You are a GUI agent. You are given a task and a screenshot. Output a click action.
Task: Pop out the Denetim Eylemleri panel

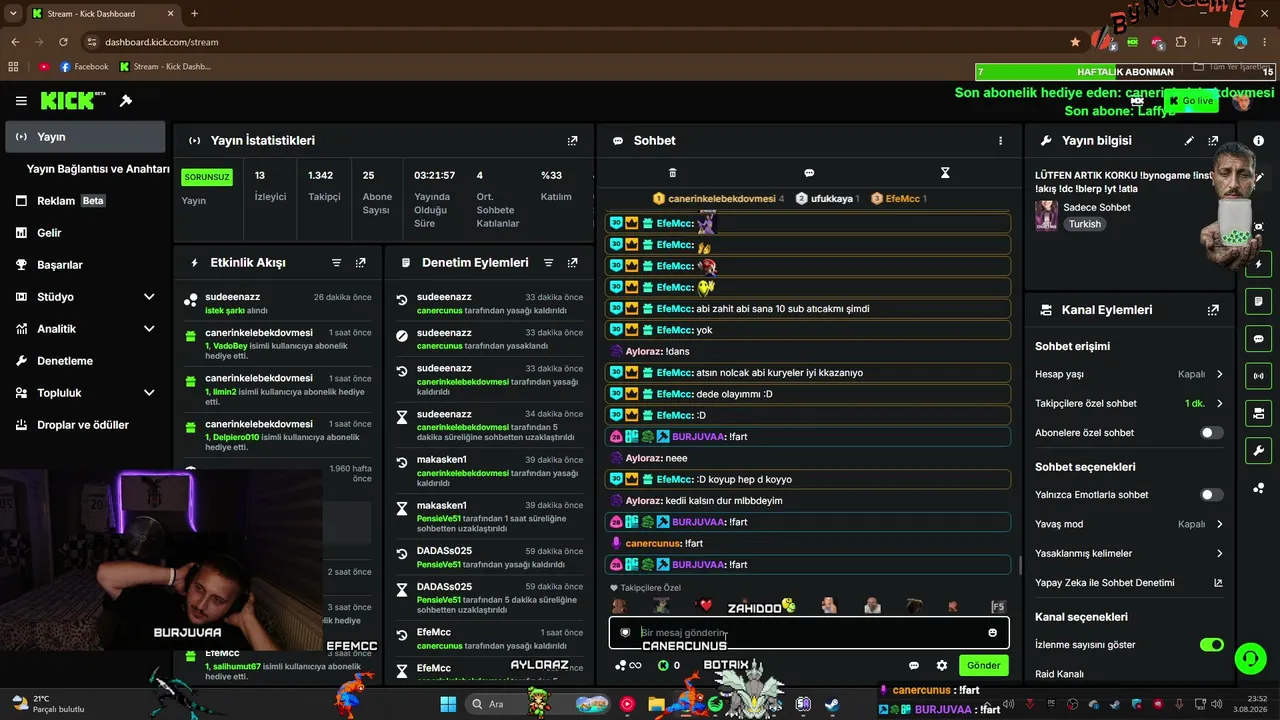pos(573,263)
